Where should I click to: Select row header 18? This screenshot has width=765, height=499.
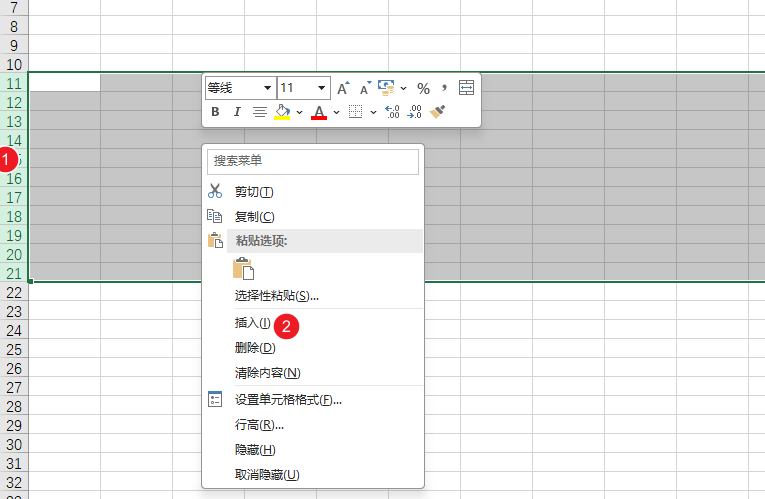click(x=14, y=216)
